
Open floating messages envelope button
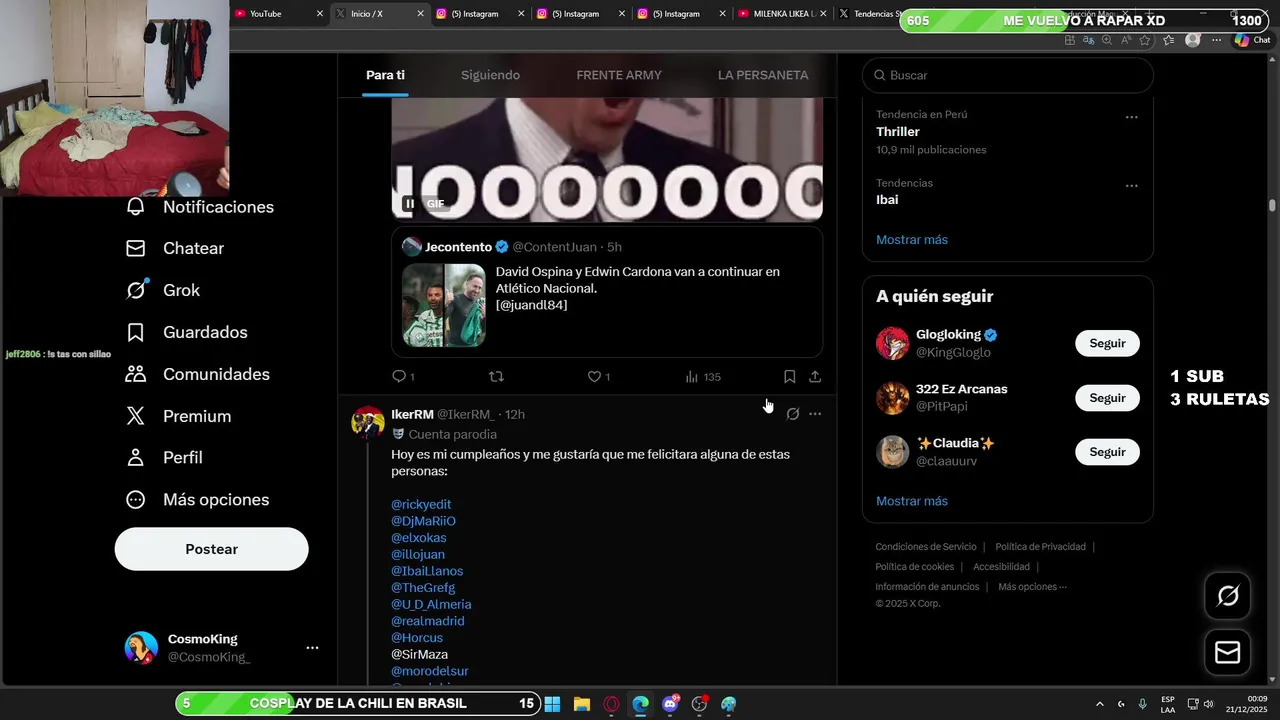pos(1227,653)
